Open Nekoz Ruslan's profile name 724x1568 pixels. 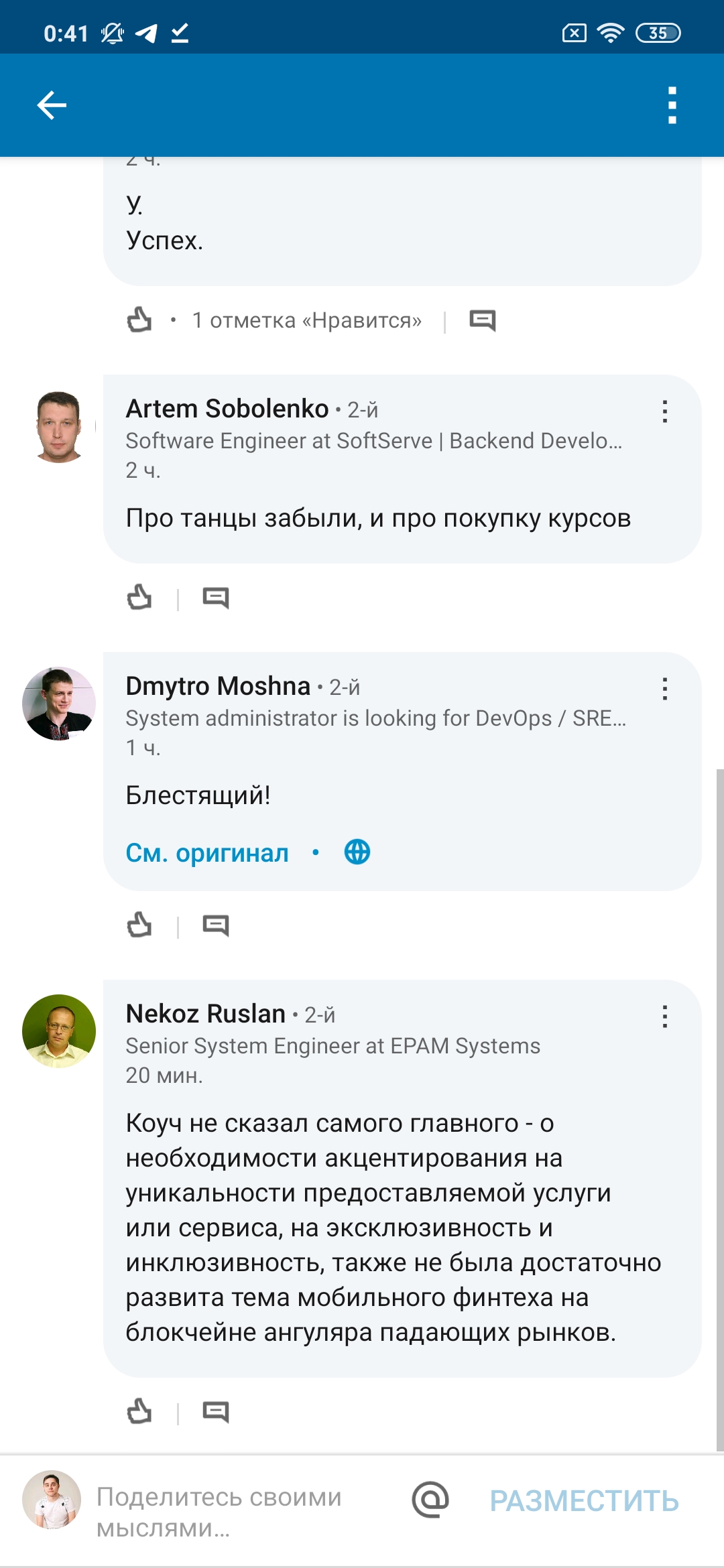point(206,1014)
